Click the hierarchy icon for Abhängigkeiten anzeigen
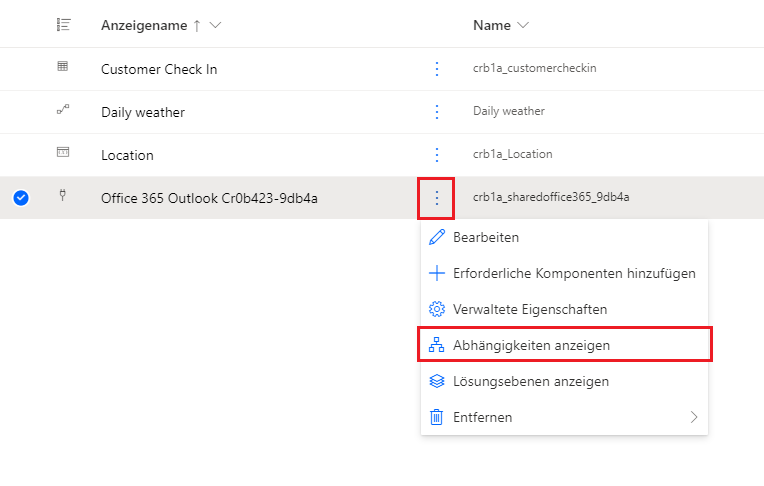This screenshot has height=486, width=764. [x=437, y=345]
